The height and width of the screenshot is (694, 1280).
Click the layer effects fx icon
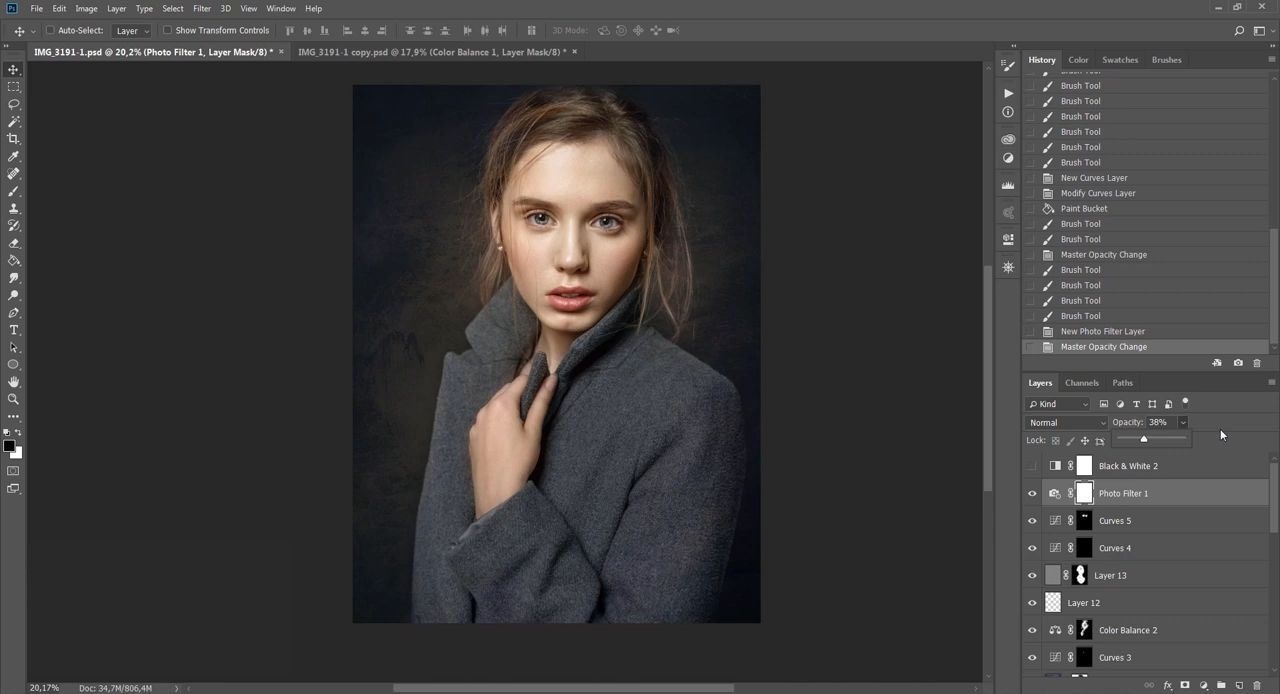coord(1167,686)
